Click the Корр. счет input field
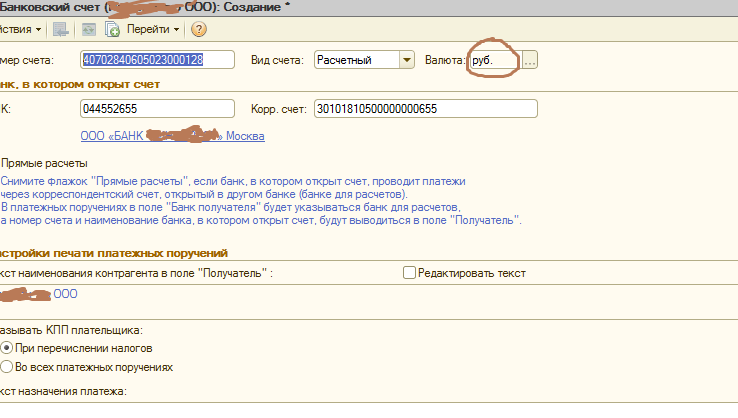This screenshot has width=738, height=418. click(x=425, y=109)
